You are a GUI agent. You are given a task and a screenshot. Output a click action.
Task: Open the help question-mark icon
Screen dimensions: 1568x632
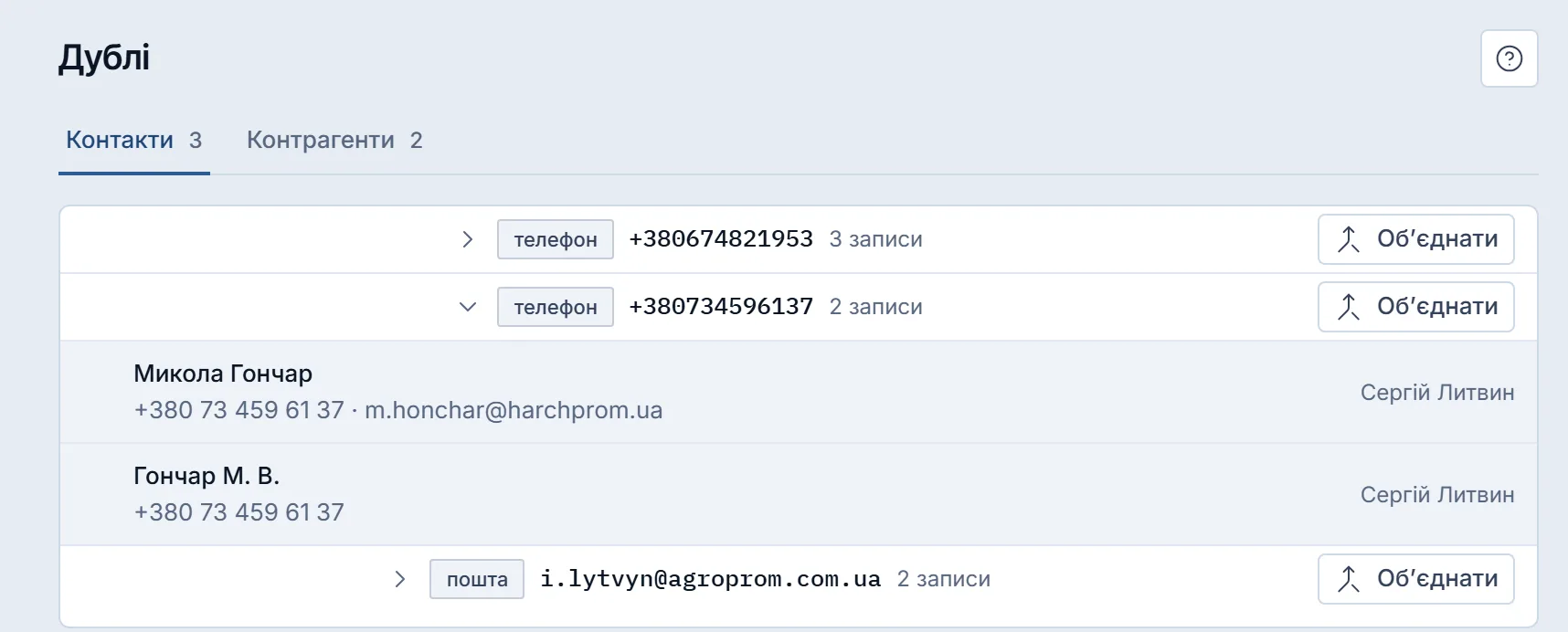[1509, 58]
